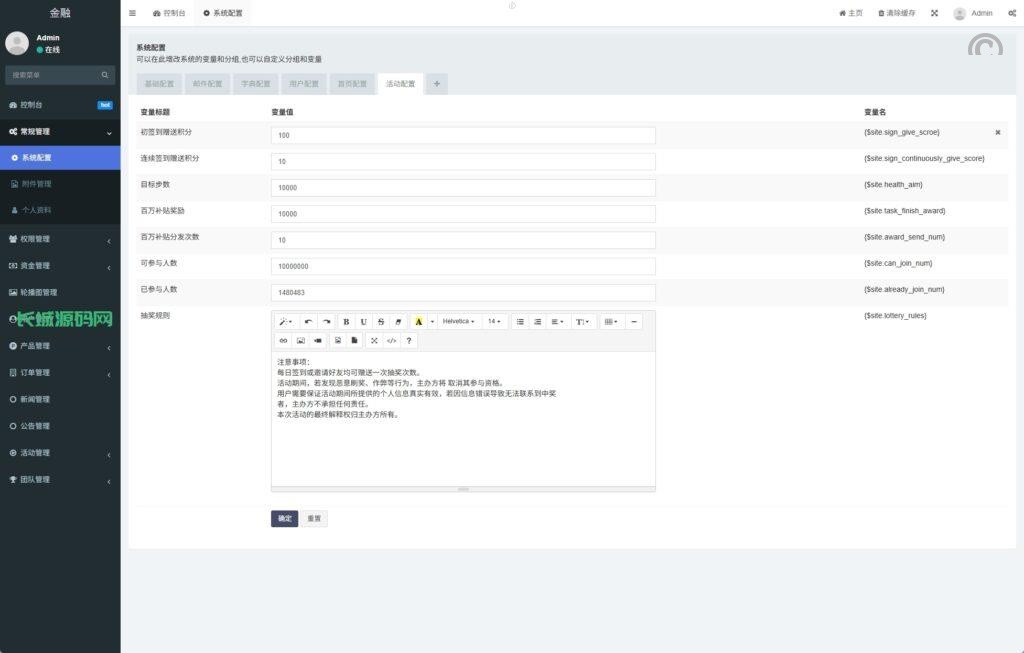Click 清除缓存 in the top bar
Screen dimensions: 1024x653
(896, 13)
